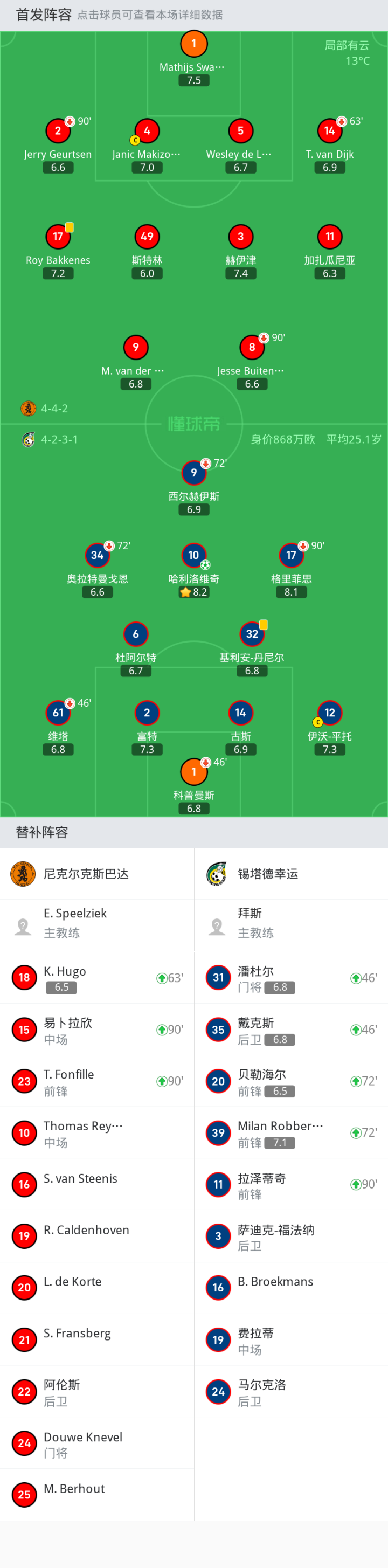This screenshot has height=1568, width=388.
Task: Tap 4-2-3-1 formation label
Action: [x=59, y=439]
